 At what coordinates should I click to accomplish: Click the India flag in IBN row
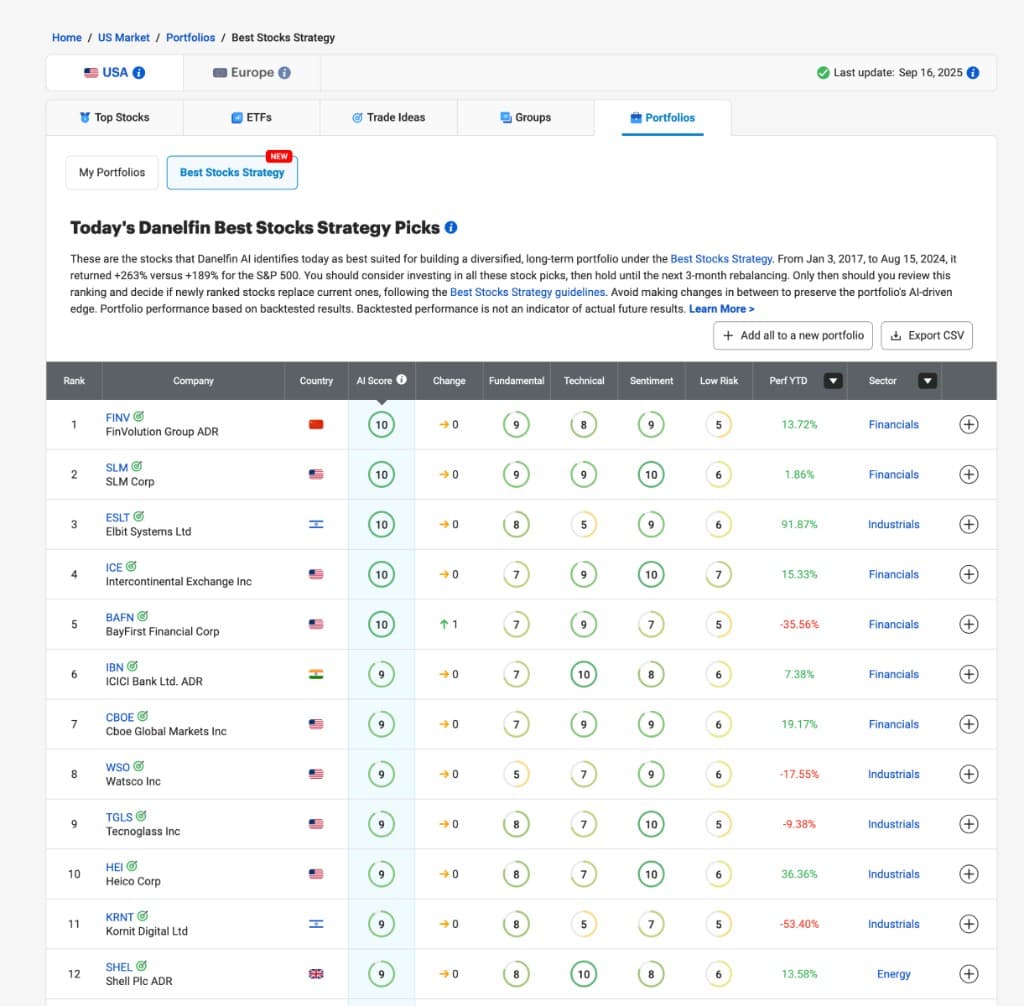pos(316,674)
